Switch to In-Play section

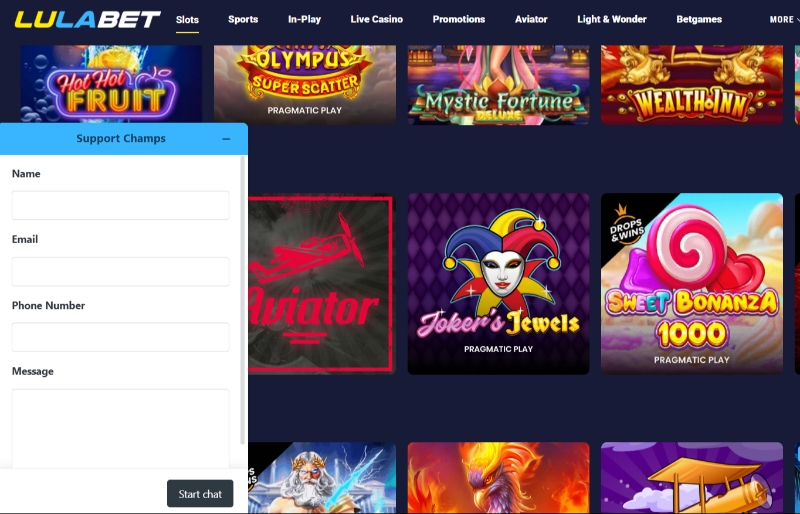pyautogui.click(x=304, y=19)
